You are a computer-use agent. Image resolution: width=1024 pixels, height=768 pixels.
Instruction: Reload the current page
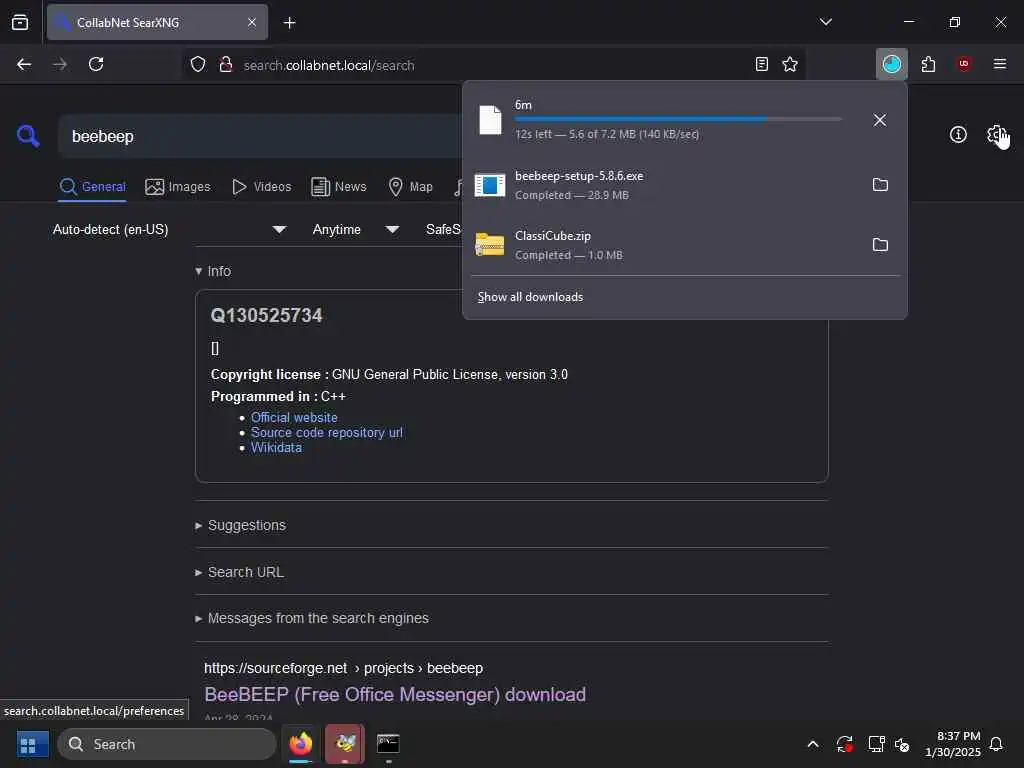(x=96, y=64)
